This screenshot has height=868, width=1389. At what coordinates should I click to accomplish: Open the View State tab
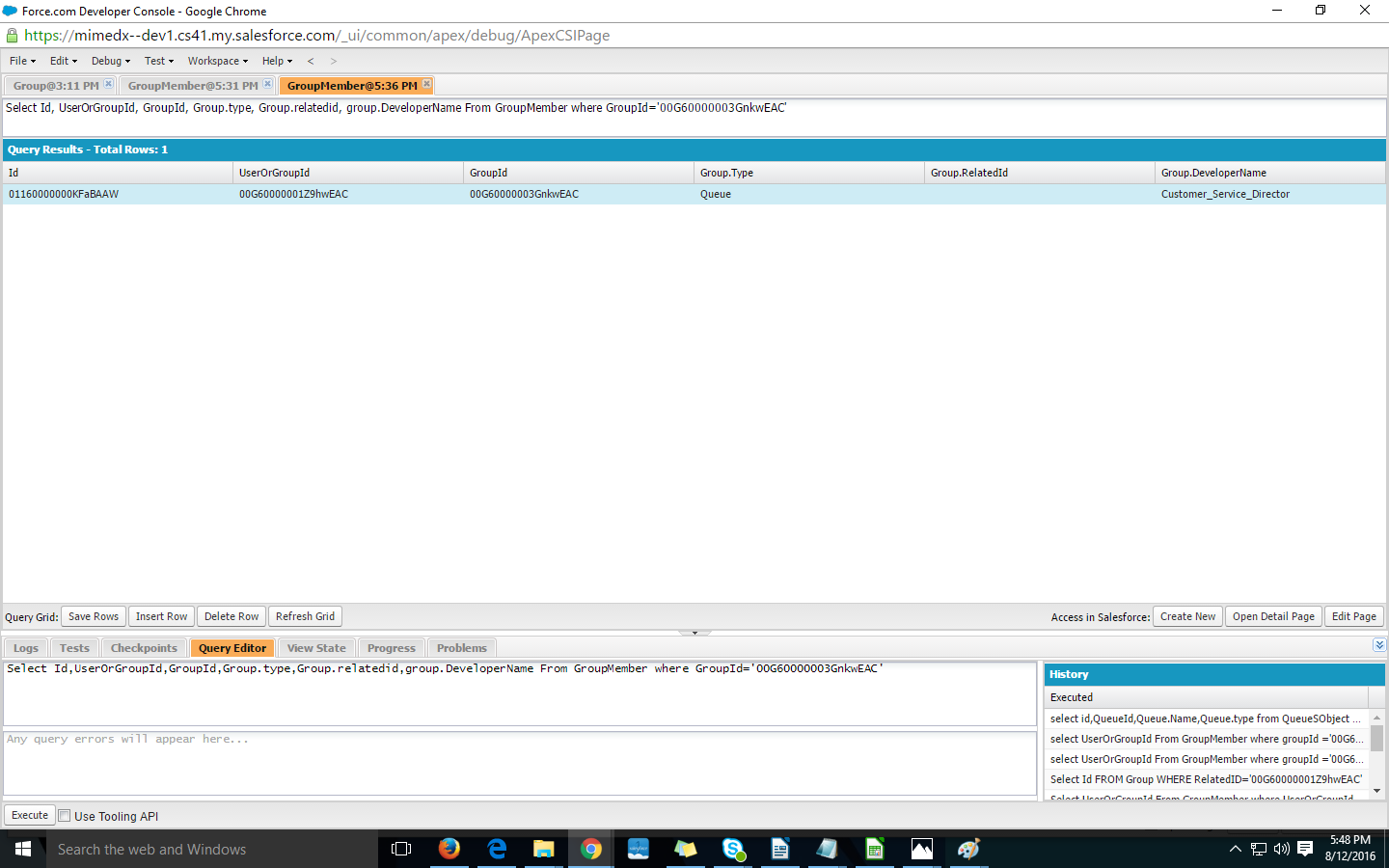pyautogui.click(x=316, y=648)
